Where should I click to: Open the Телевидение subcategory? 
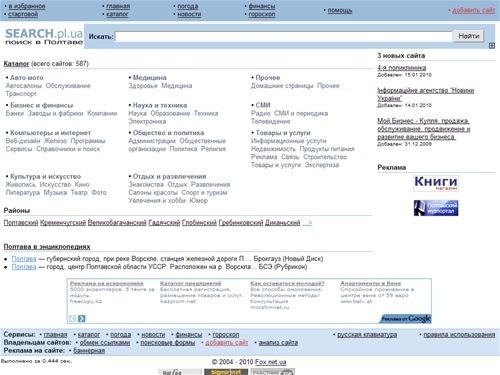pyautogui.click(x=271, y=121)
